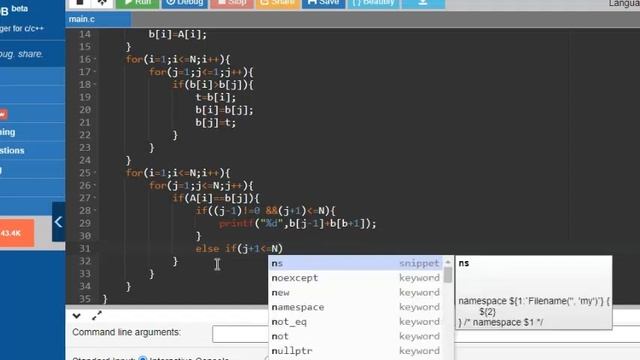Screen dimensions: 640x360
Task: Click code line 't=b[i];'
Action: click(216, 98)
